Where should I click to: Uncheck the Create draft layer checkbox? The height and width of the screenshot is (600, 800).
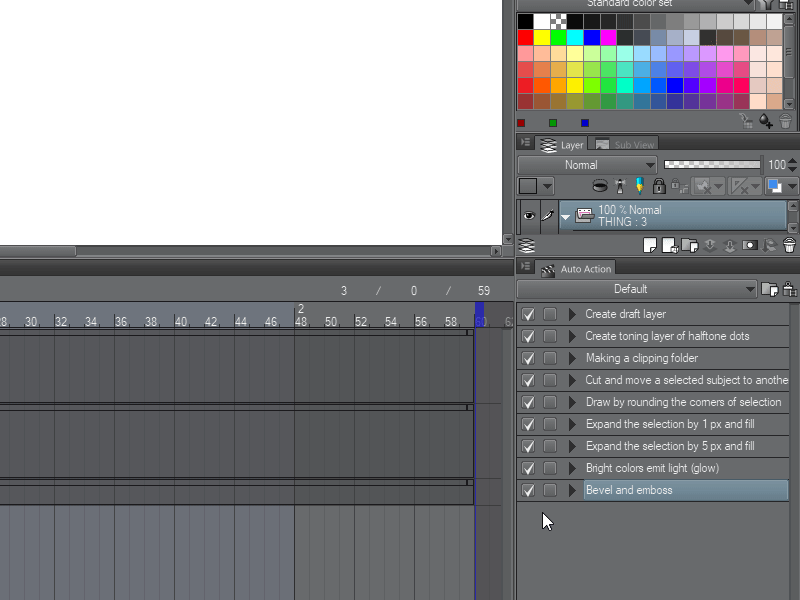[528, 314]
